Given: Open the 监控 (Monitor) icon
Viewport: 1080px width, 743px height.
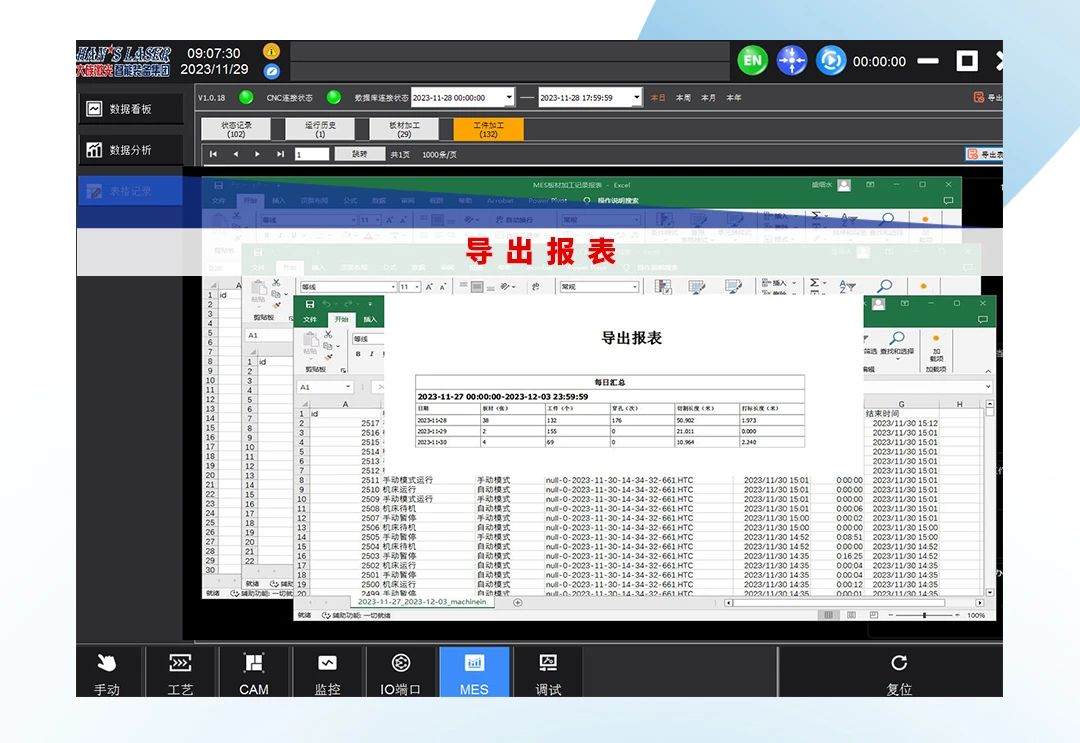Looking at the screenshot, I should pos(327,671).
